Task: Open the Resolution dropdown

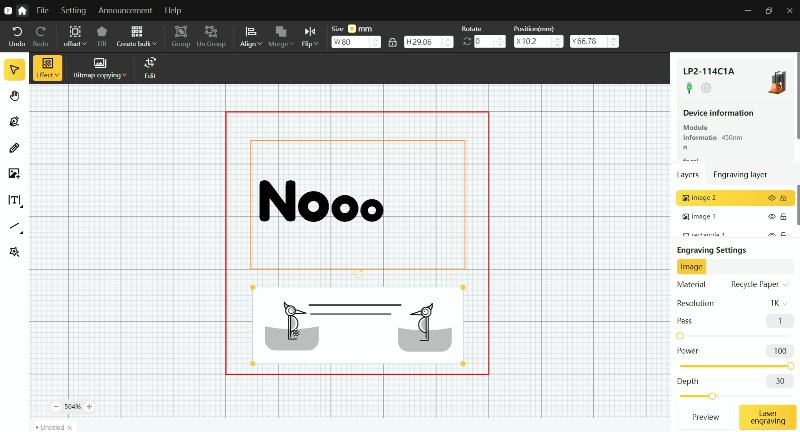Action: pos(774,302)
